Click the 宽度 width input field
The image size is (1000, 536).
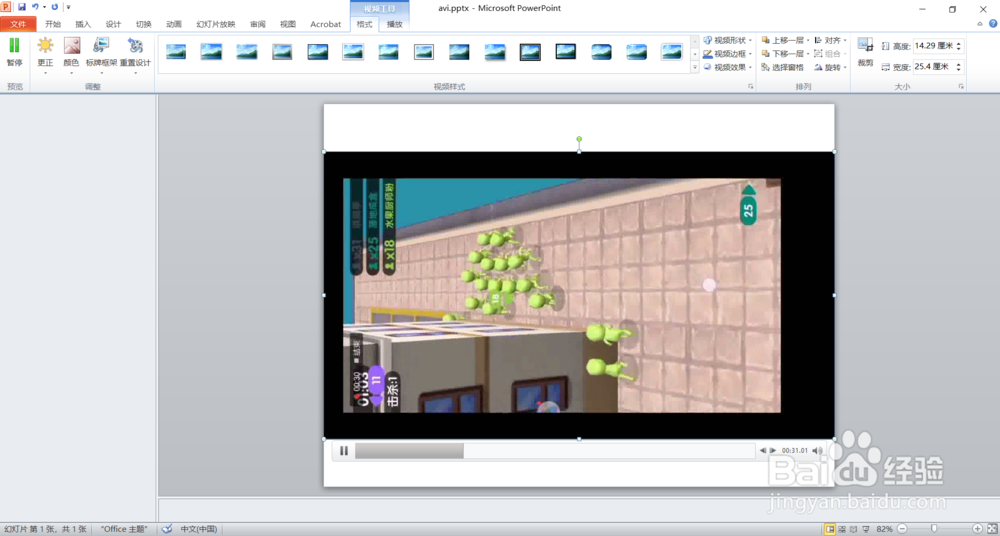point(934,66)
